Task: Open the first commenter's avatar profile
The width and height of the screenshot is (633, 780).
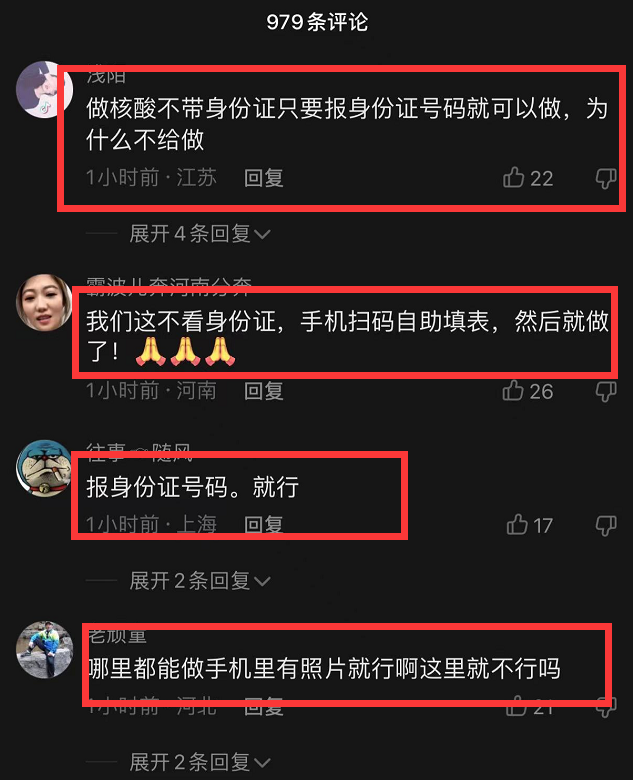Action: click(44, 90)
